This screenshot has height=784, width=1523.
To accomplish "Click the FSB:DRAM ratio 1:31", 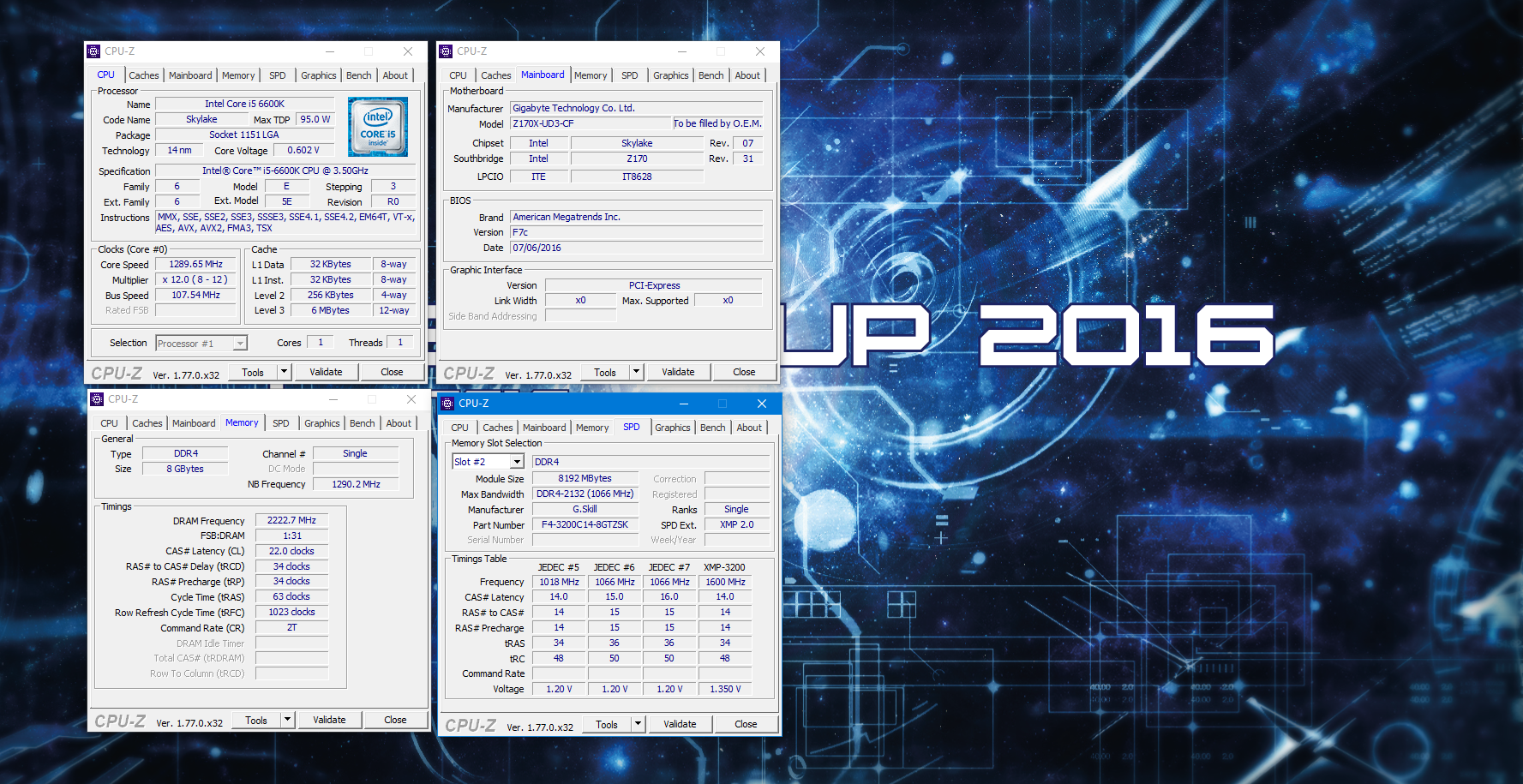I will [x=291, y=536].
